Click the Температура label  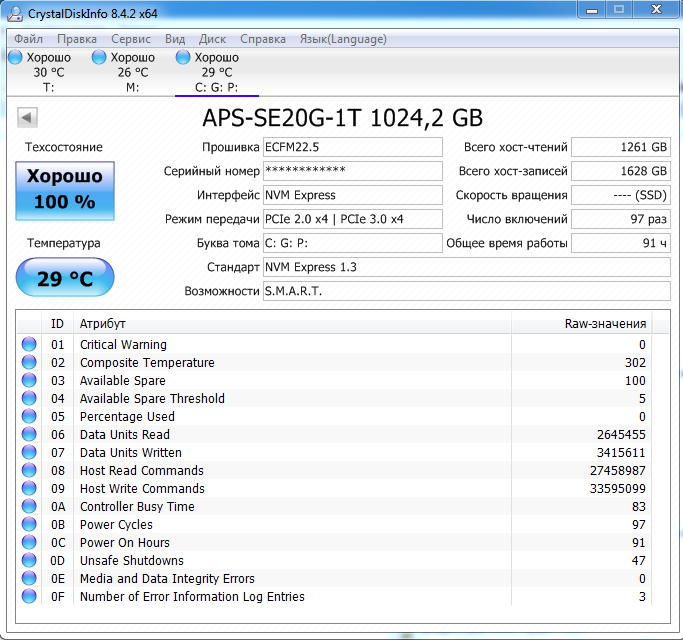pos(64,243)
